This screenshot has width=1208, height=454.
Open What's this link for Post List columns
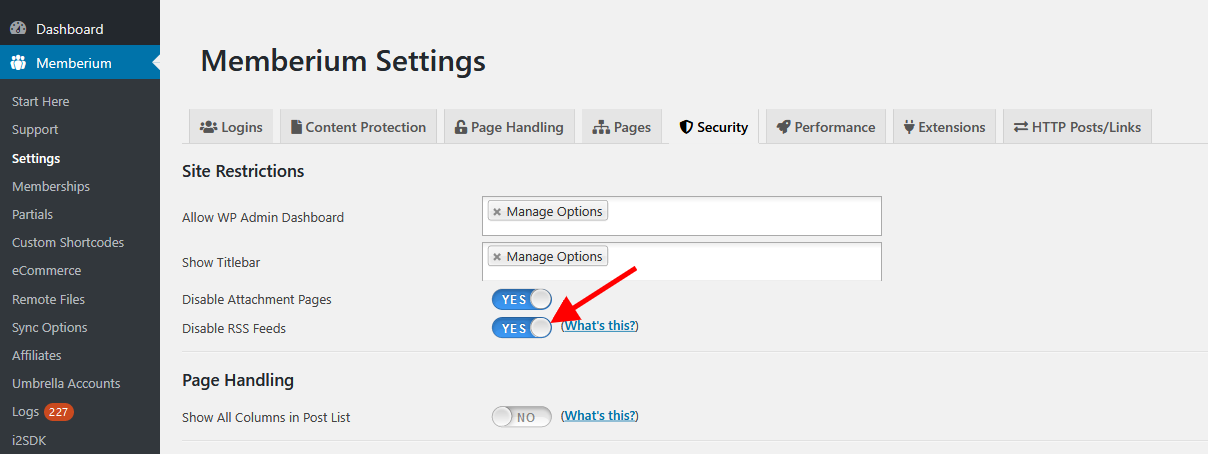point(599,415)
